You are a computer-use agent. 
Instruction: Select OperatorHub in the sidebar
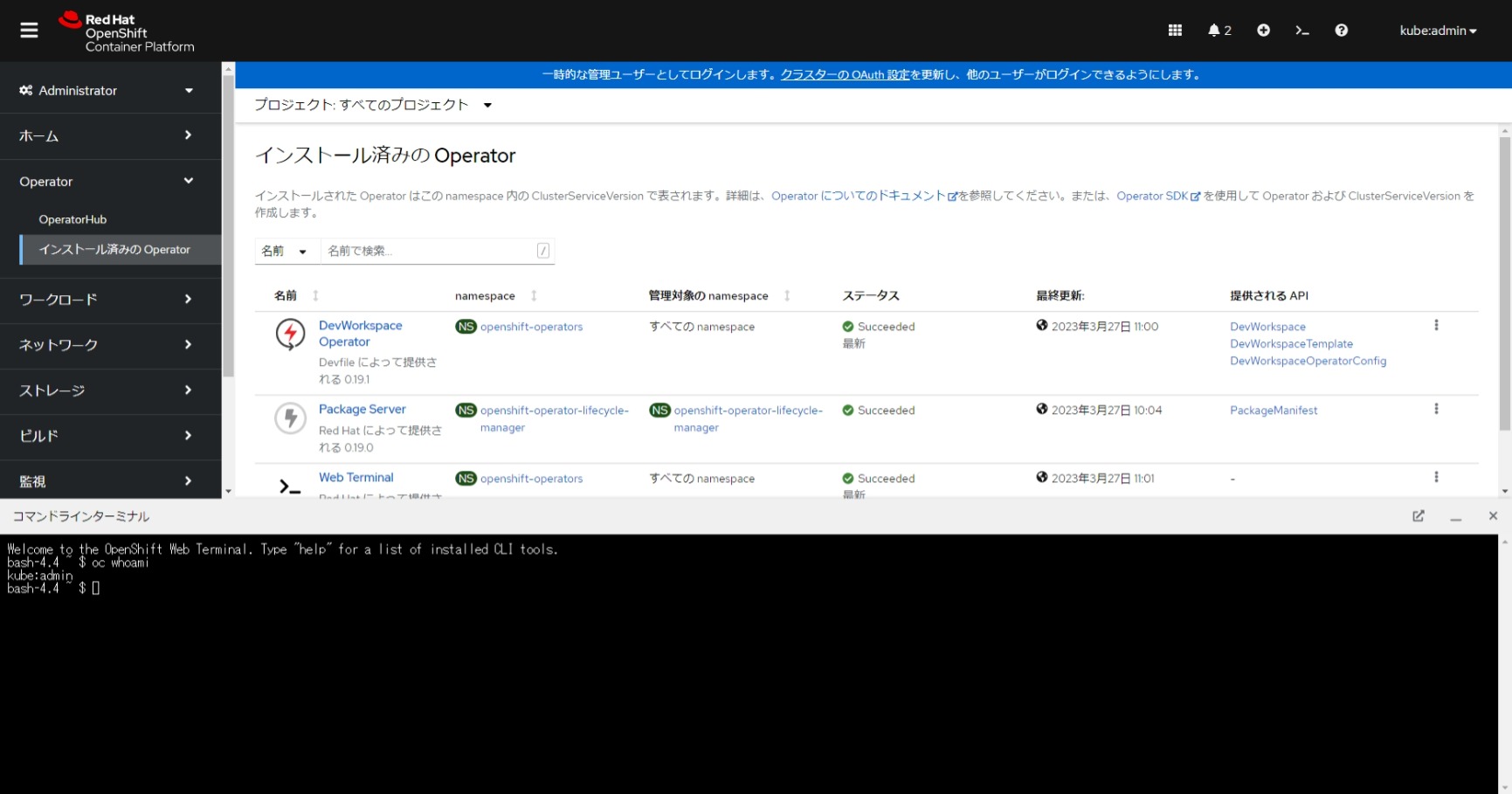pos(73,218)
